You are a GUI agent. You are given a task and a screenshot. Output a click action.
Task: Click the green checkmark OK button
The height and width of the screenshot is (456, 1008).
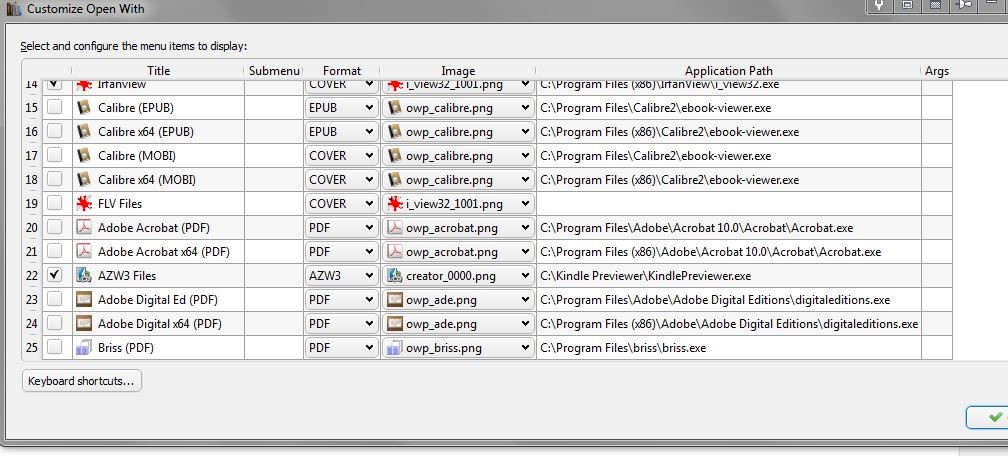987,417
